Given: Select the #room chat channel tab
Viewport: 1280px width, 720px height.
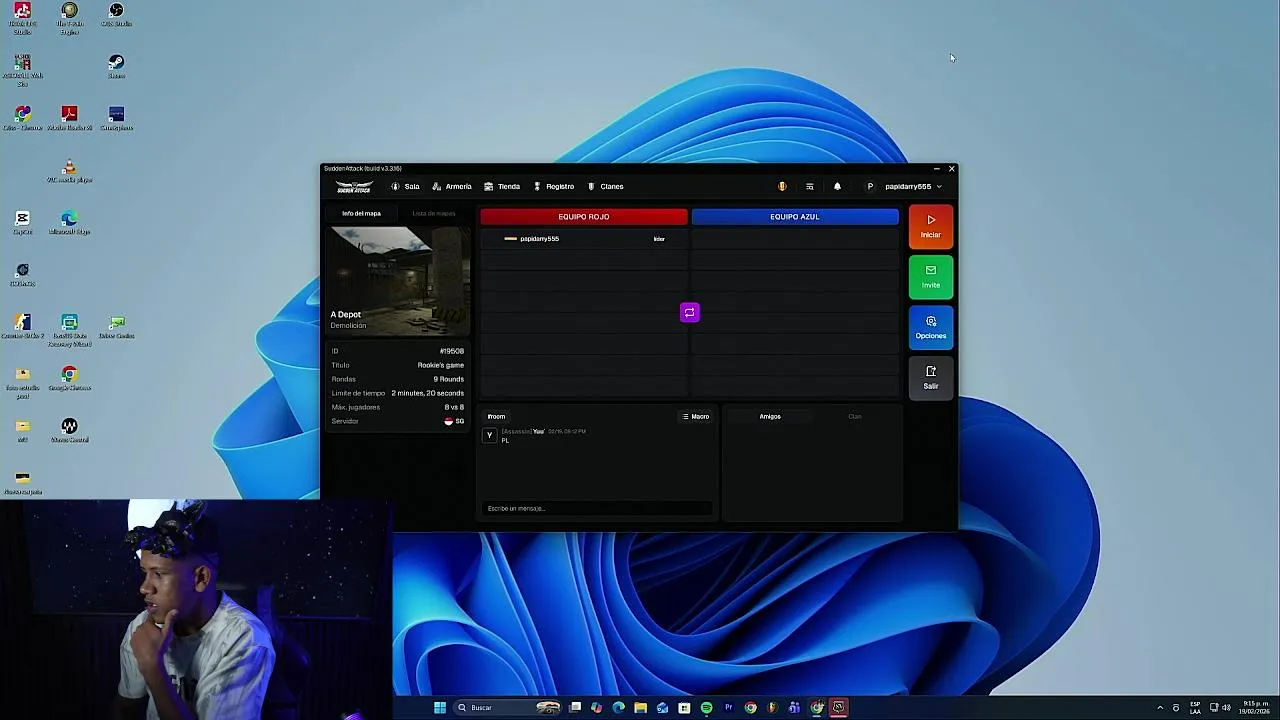Looking at the screenshot, I should click(496, 416).
